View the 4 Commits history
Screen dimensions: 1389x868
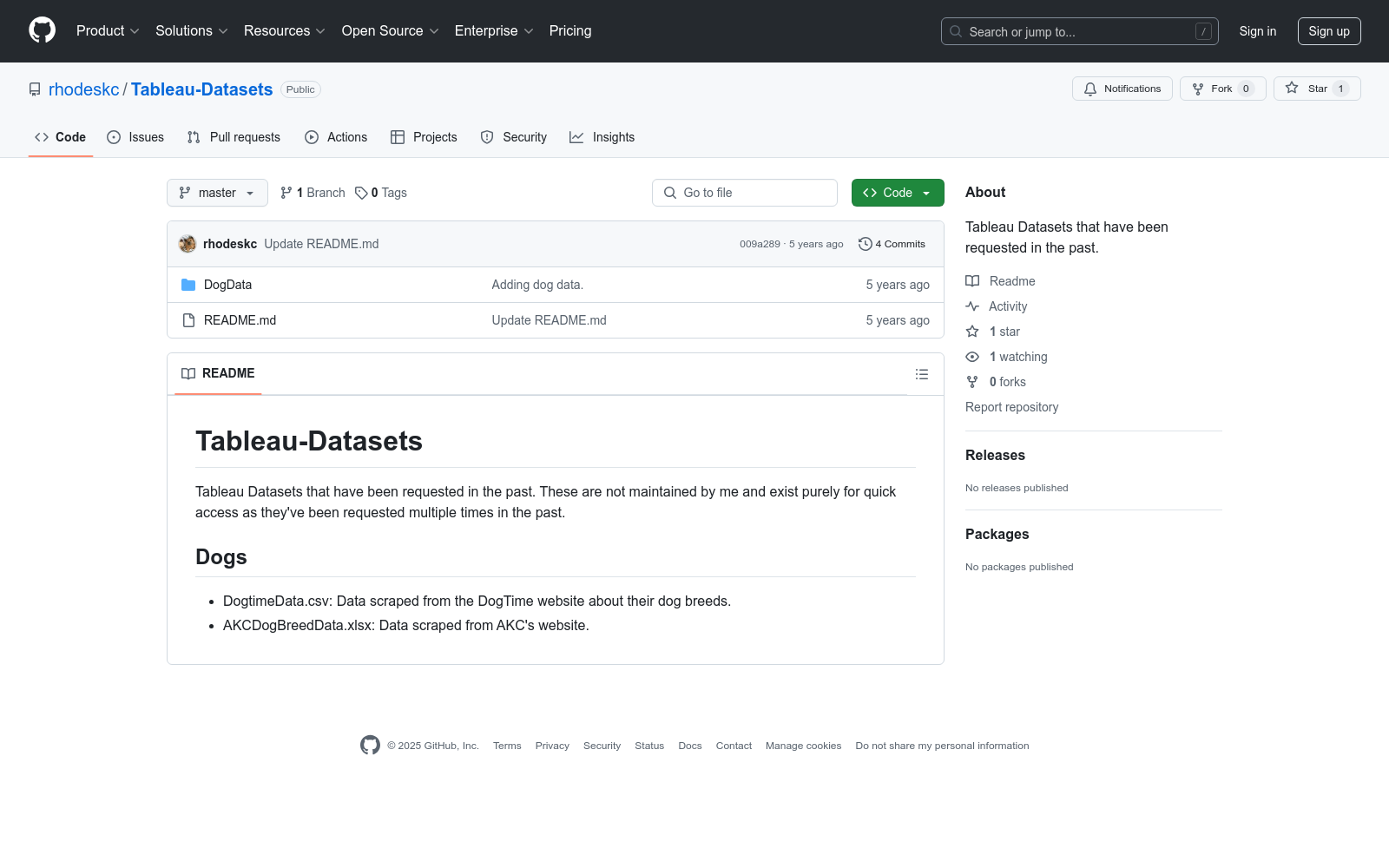tap(892, 244)
